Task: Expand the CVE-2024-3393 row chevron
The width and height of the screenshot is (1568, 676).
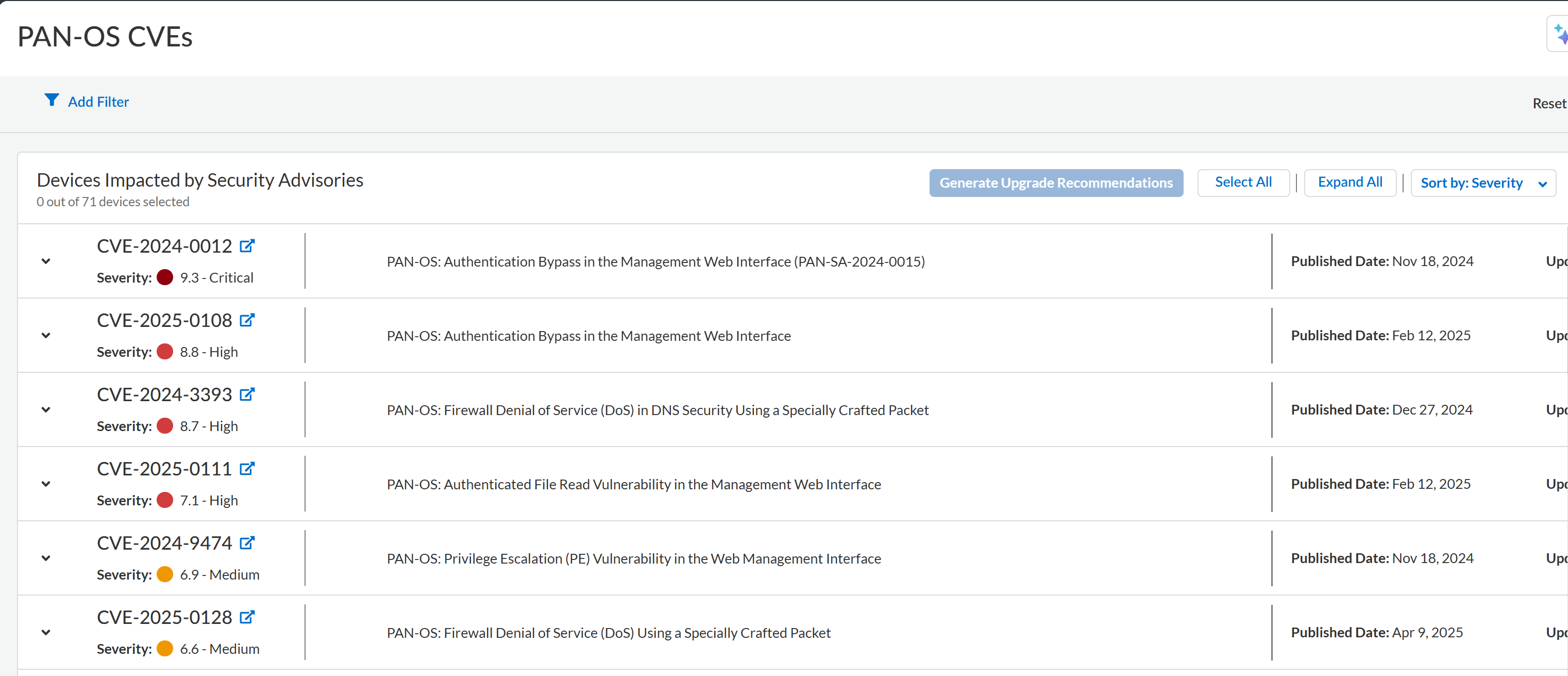Action: click(46, 410)
